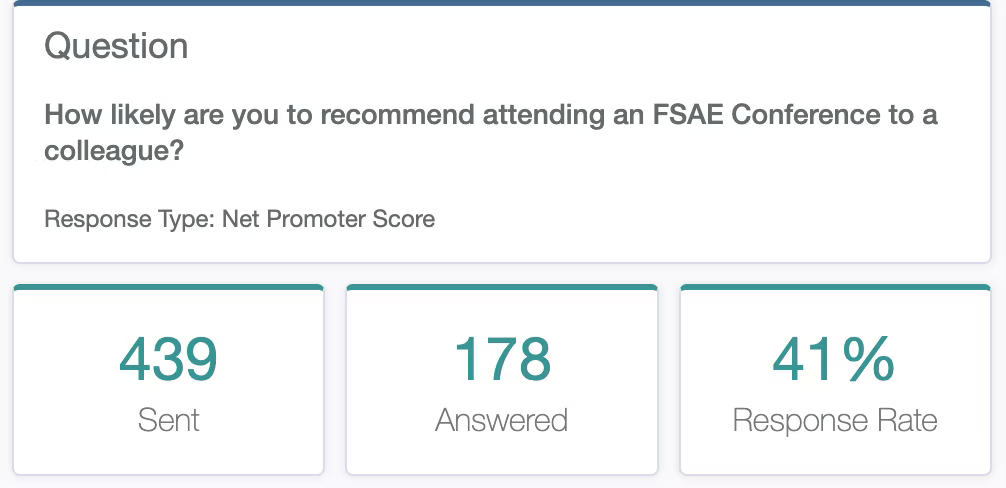Click the 439 sent count number

coord(169,360)
